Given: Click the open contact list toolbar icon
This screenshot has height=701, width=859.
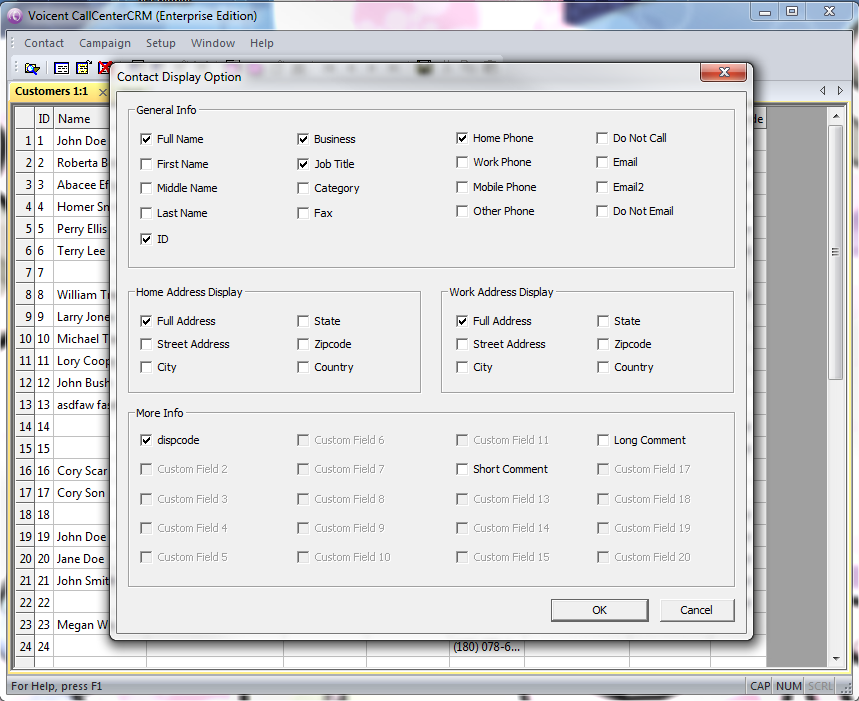Looking at the screenshot, I should click(x=32, y=68).
